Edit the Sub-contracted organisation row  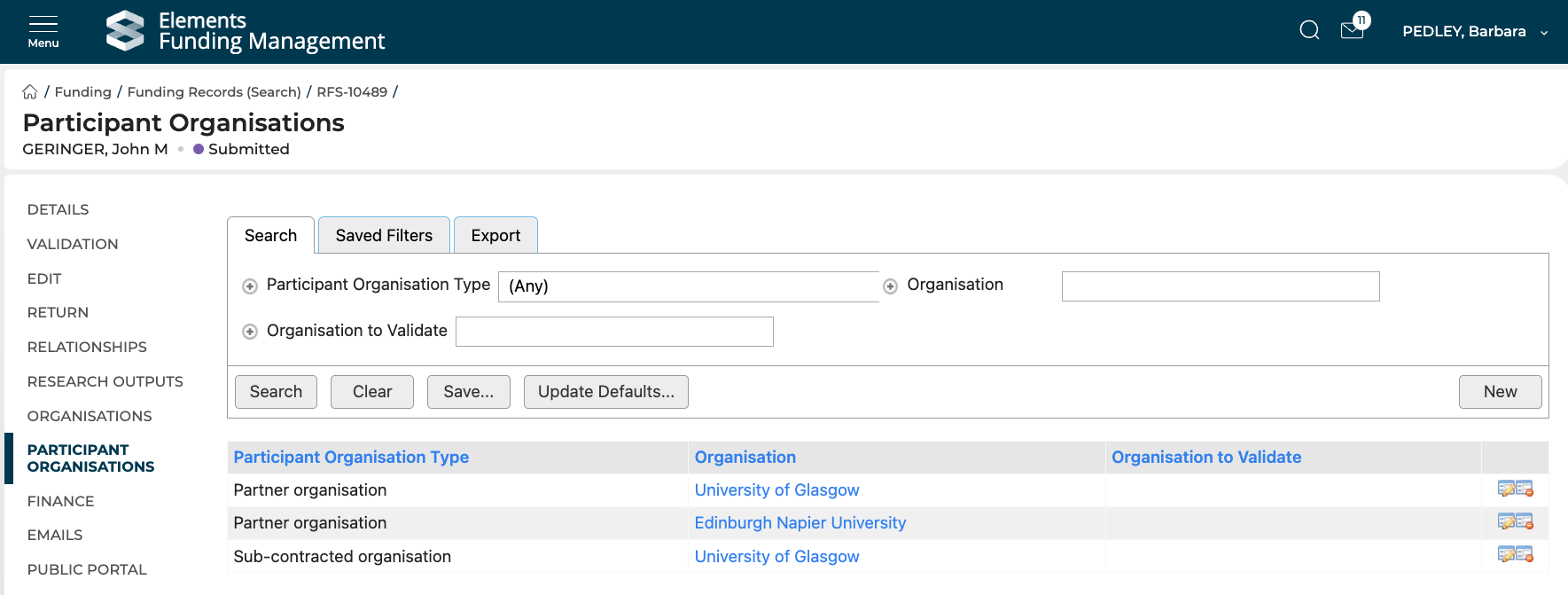click(1506, 555)
